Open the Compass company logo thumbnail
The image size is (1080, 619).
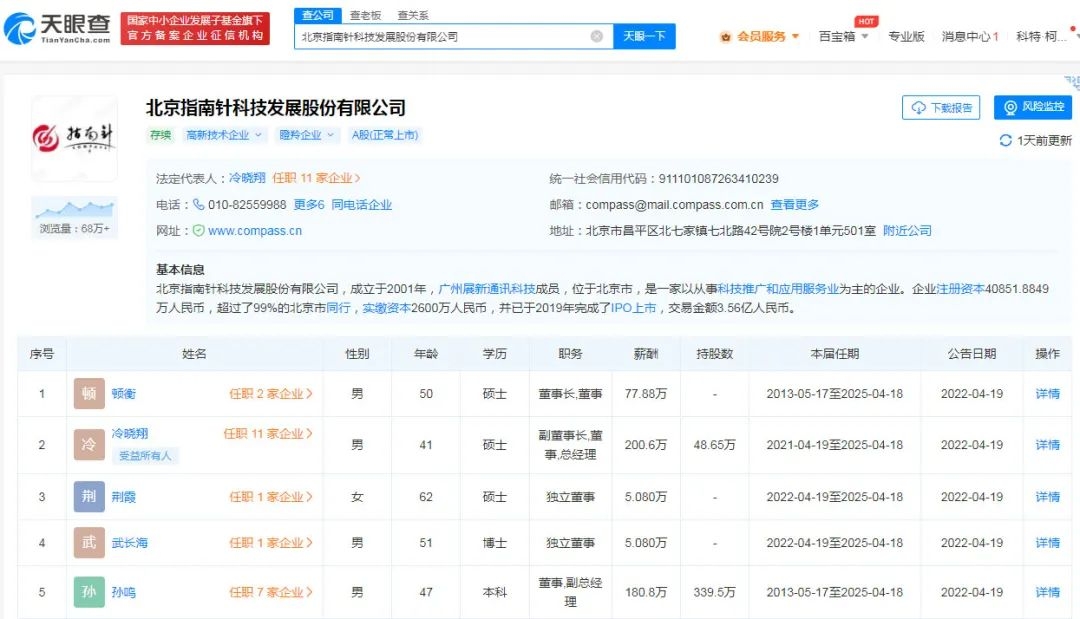(x=74, y=138)
